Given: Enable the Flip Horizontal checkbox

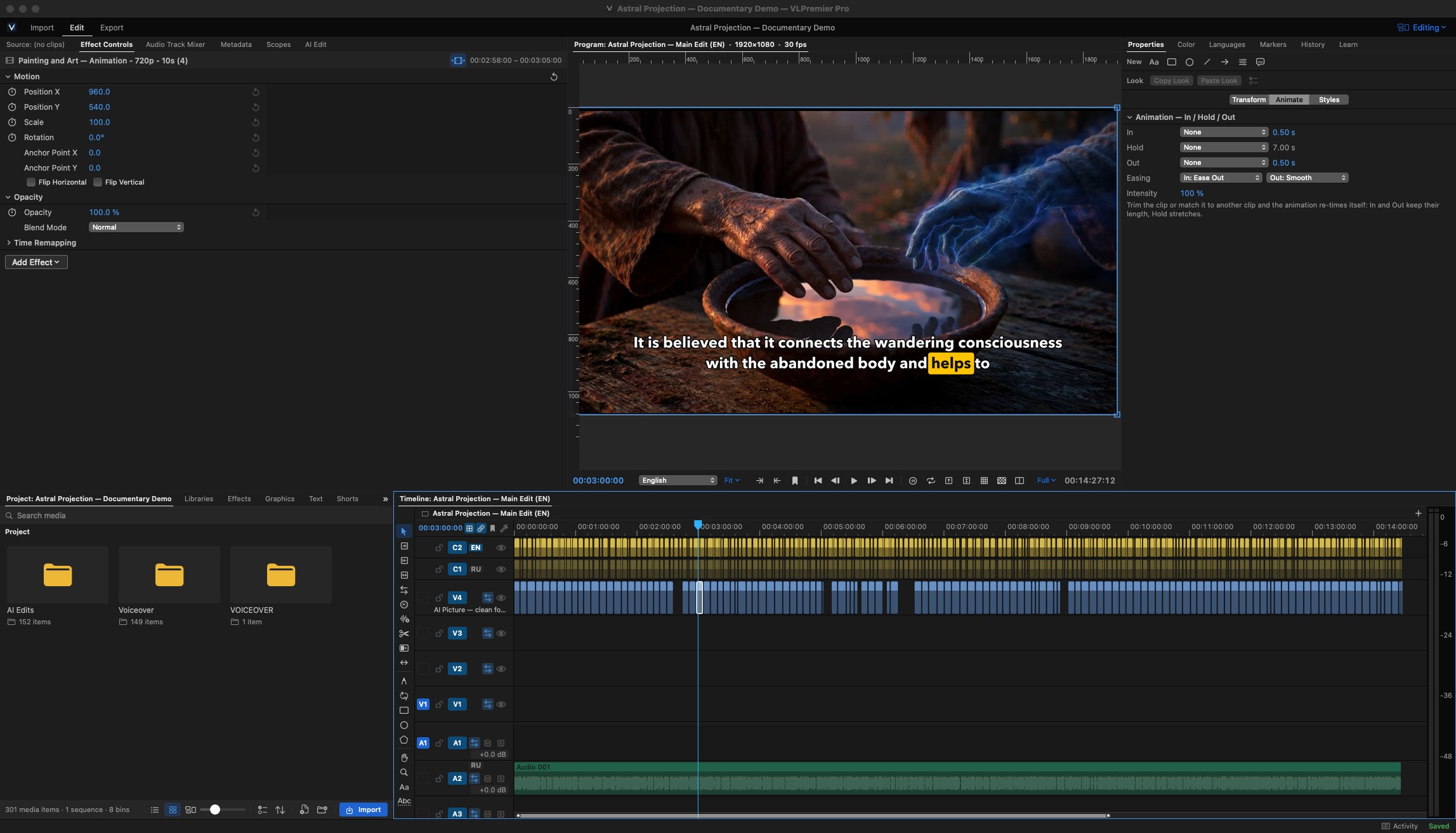Looking at the screenshot, I should coord(31,182).
